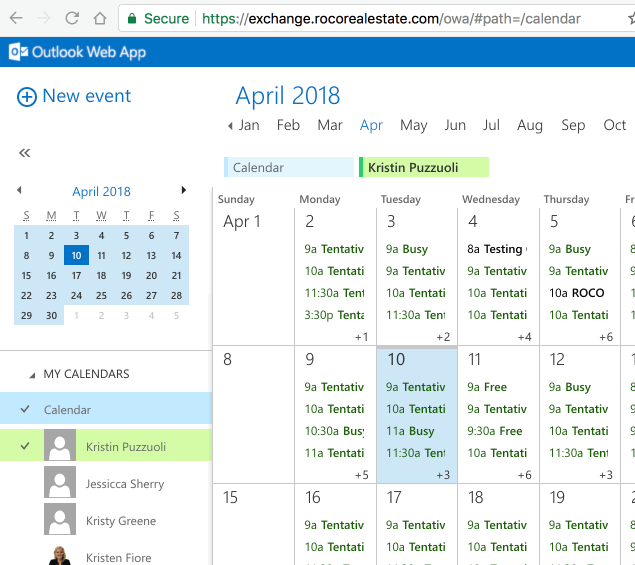
Task: Select the Sep month tab
Action: coord(573,125)
